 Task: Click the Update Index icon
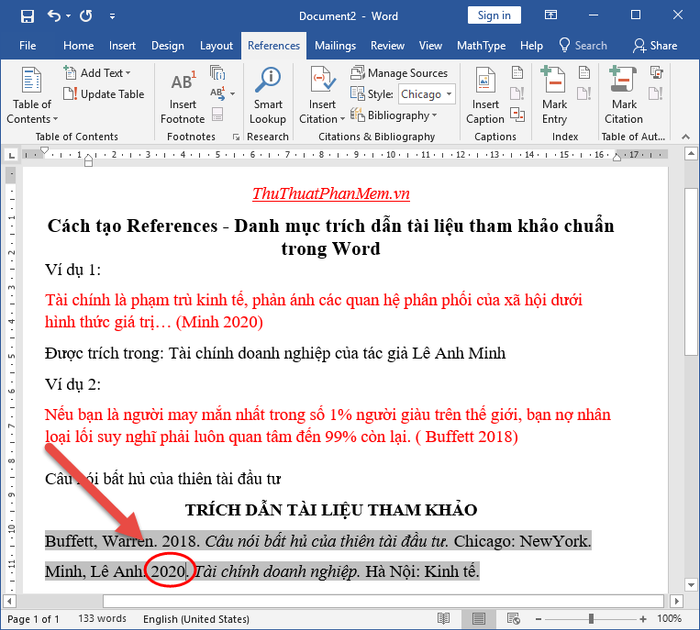(584, 94)
